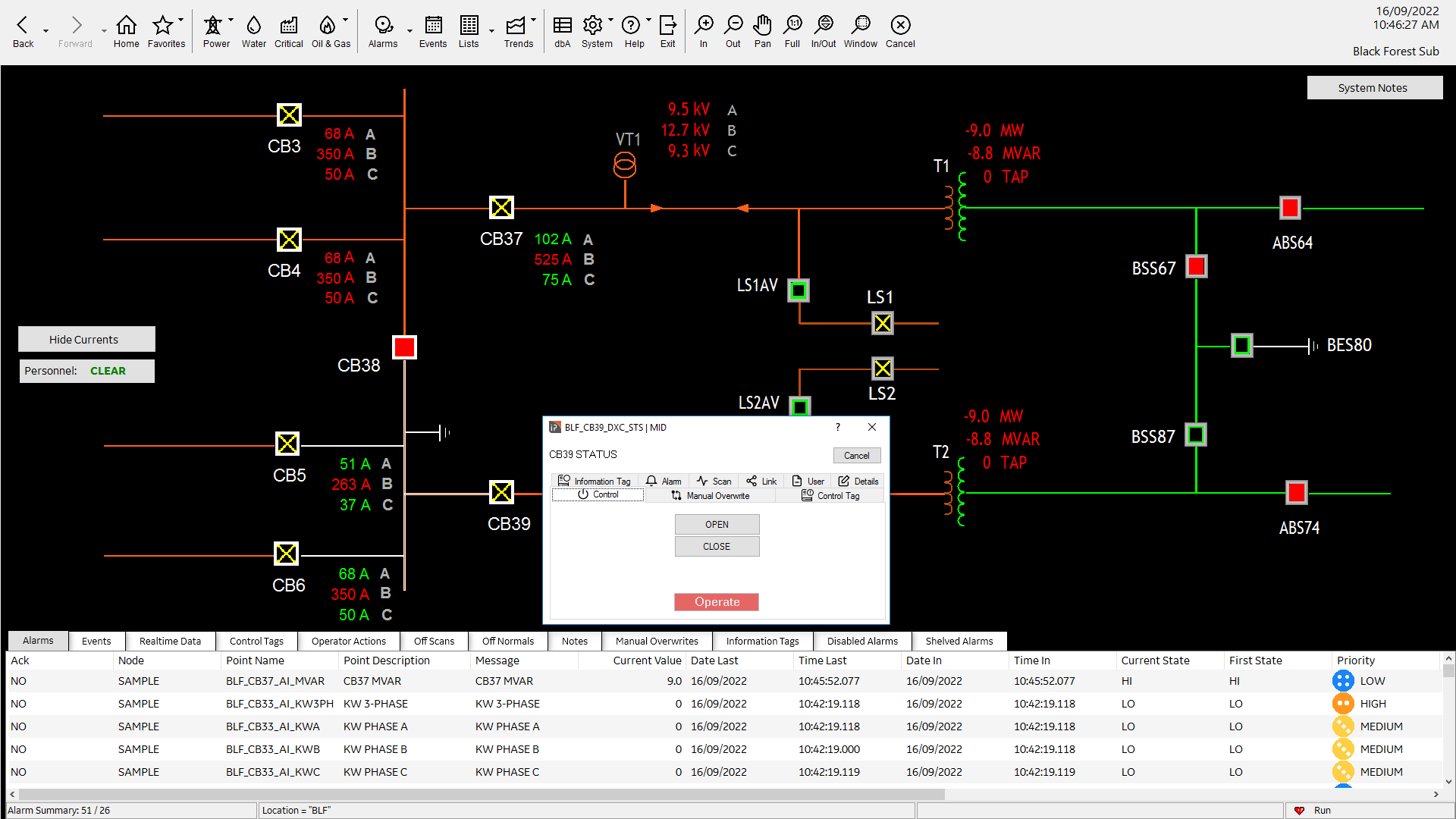Expand the Favorites dropdown arrow
Image resolution: width=1456 pixels, height=819 pixels.
click(181, 20)
